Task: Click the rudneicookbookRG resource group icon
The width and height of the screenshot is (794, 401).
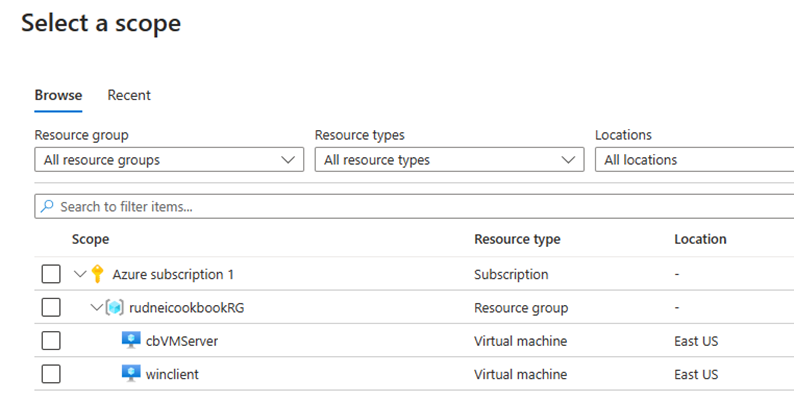Action: [113, 308]
